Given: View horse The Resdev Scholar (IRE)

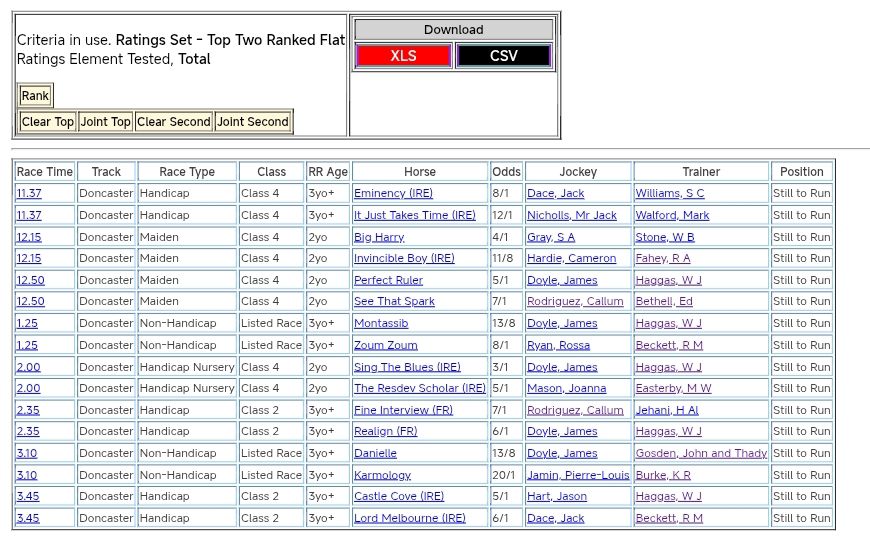Looking at the screenshot, I should point(420,389).
